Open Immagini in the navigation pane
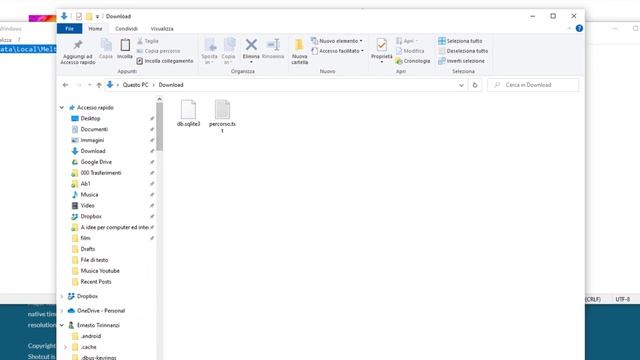The image size is (640, 360). tap(92, 140)
